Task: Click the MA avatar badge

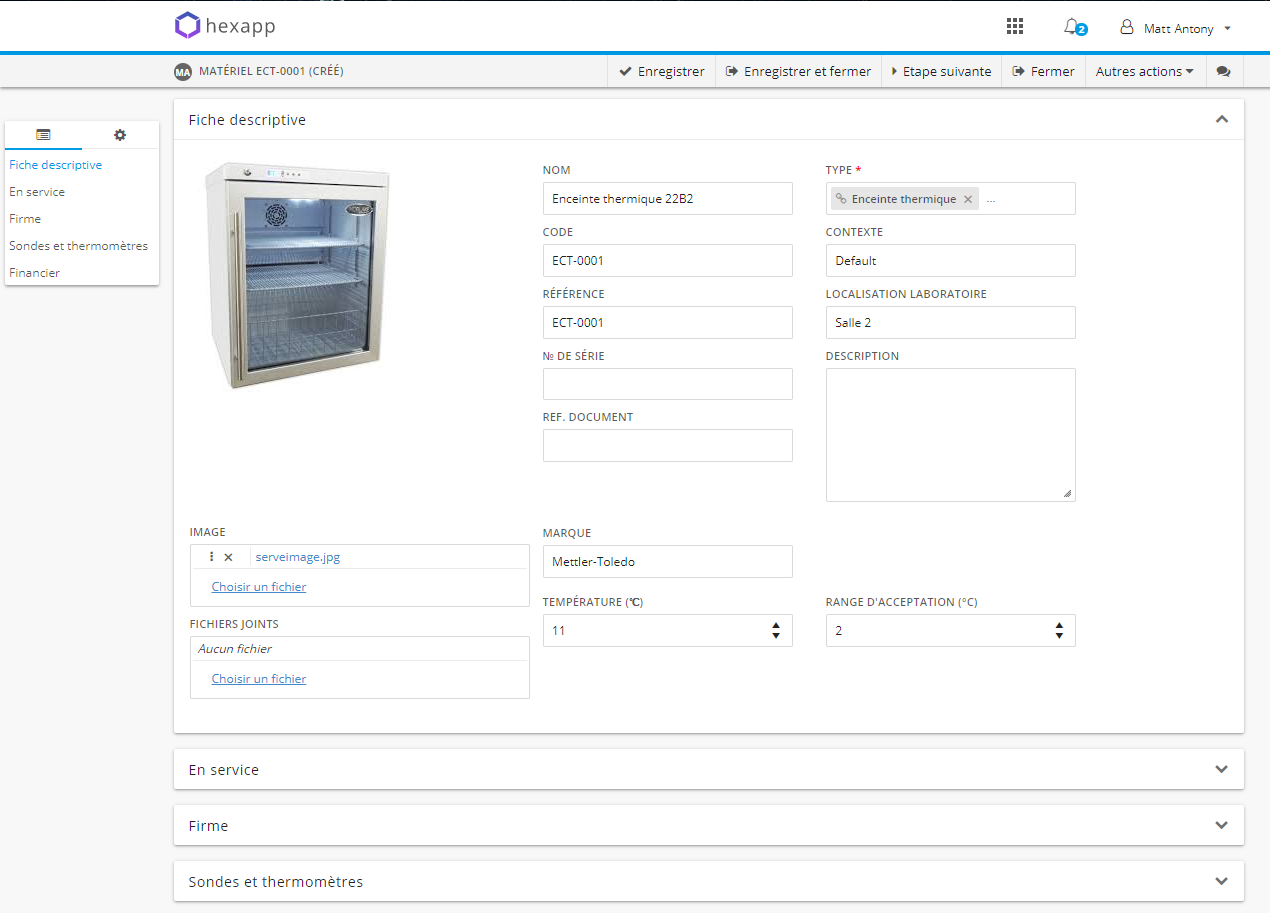Action: [x=182, y=72]
